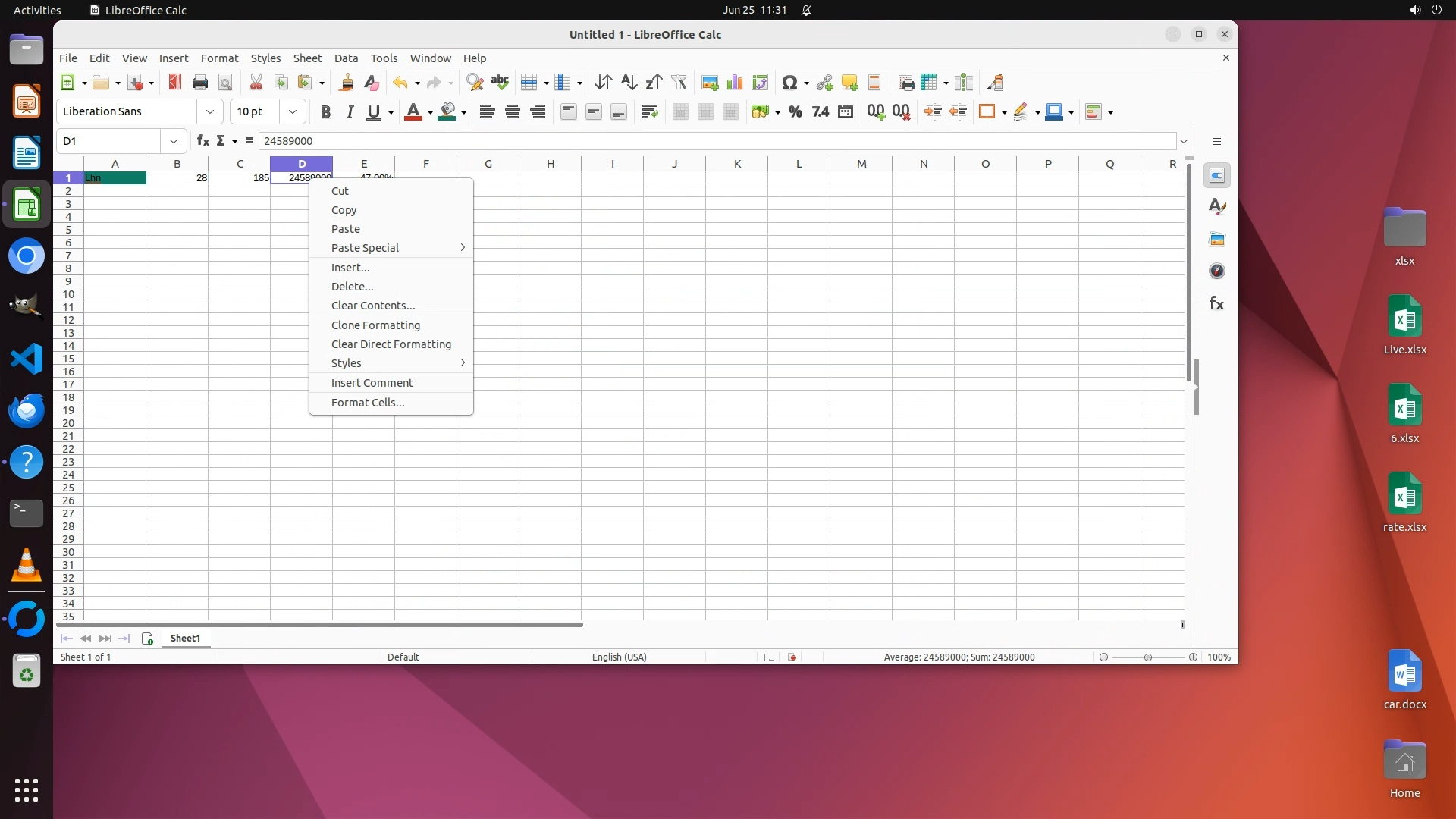Expand the font name dropdown
This screenshot has width=1456, height=819.
210,112
